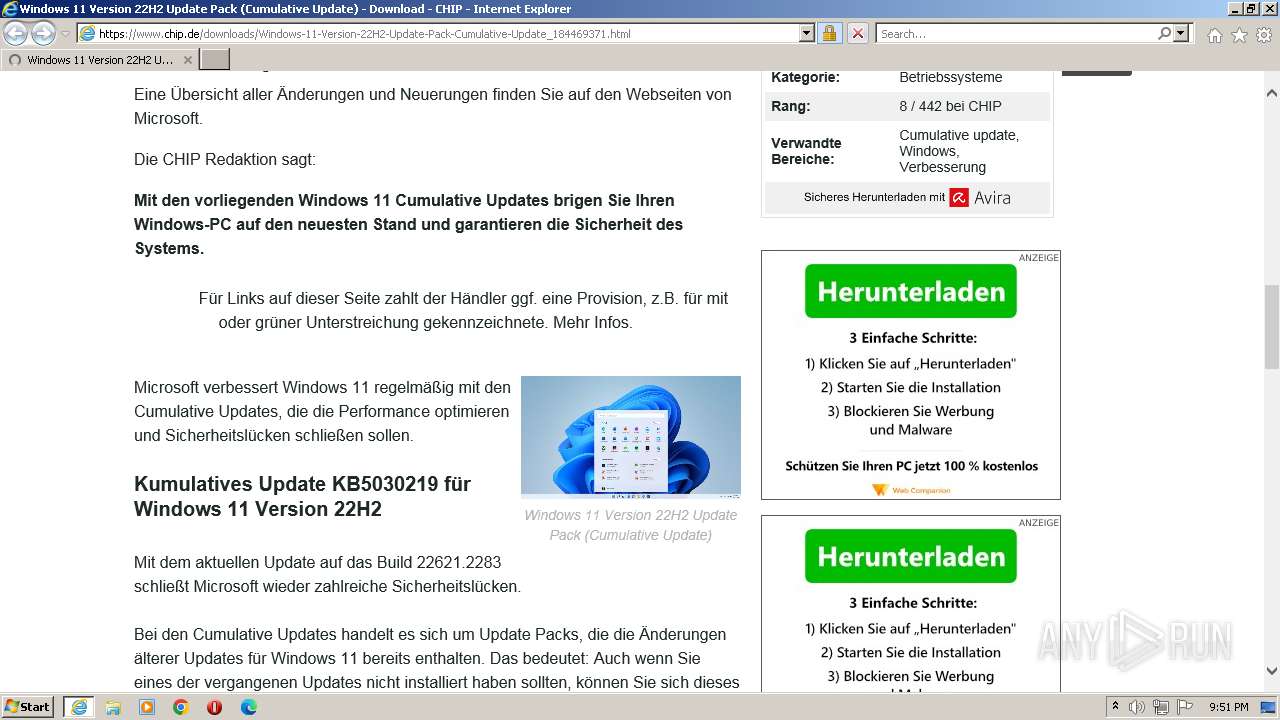
Task: Open Action Center flag tray icon
Action: click(1187, 707)
